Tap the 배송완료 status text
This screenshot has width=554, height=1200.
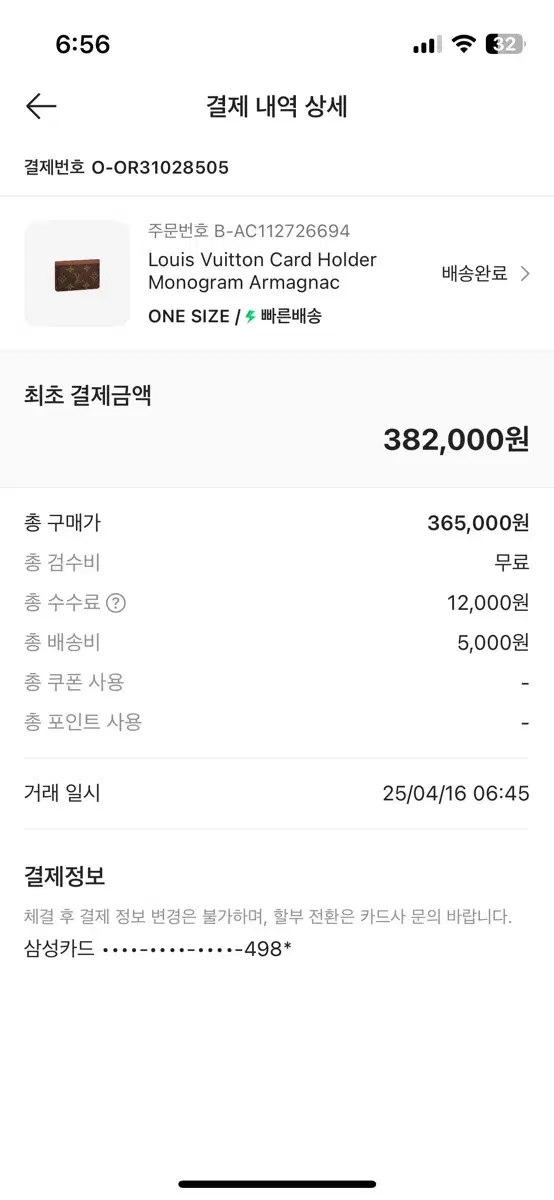475,274
